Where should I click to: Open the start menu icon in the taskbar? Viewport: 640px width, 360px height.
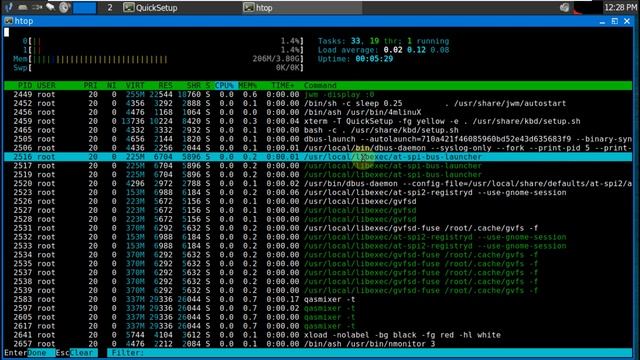point(9,7)
